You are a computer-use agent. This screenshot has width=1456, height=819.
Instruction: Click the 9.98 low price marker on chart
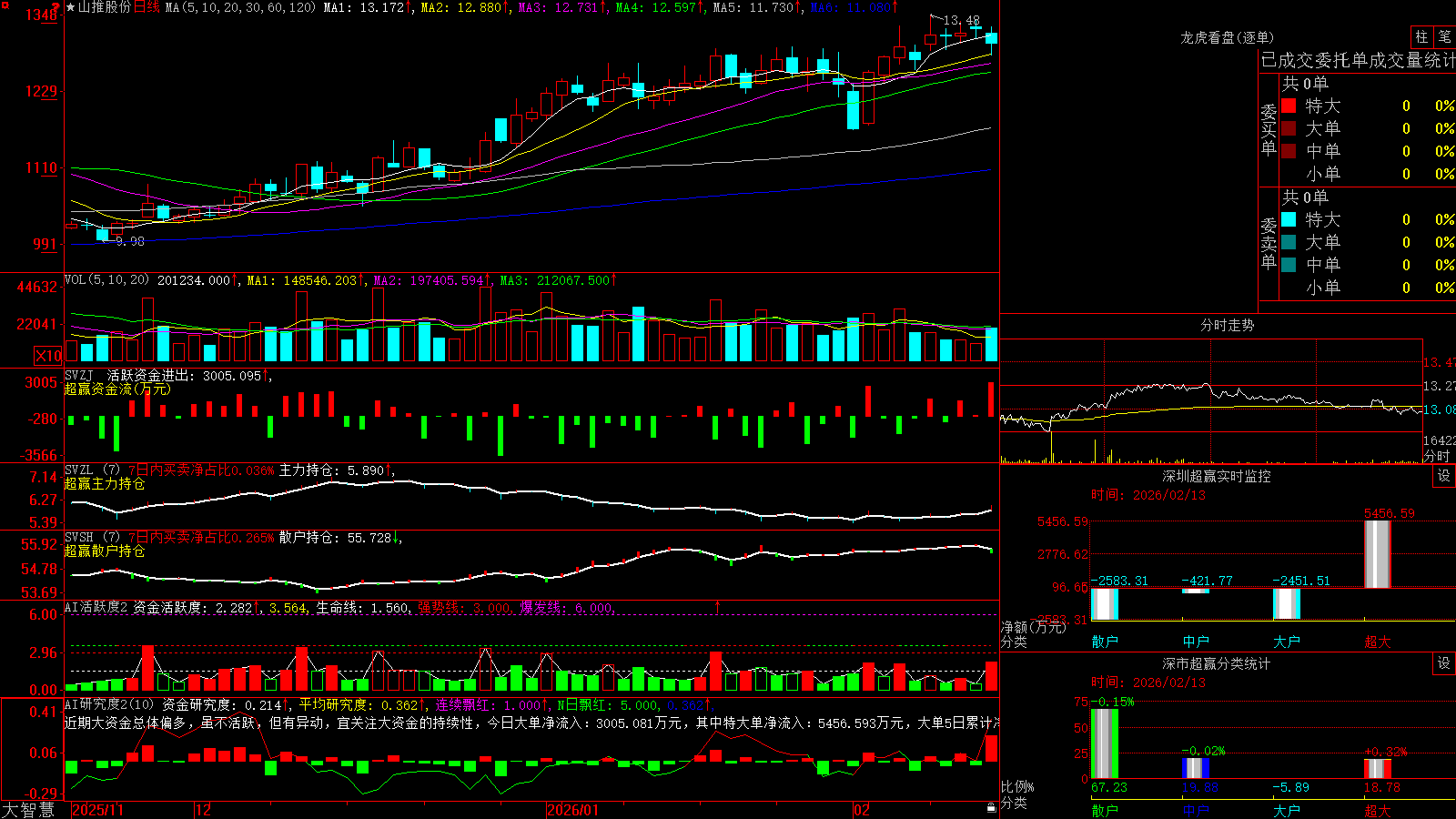(x=130, y=241)
